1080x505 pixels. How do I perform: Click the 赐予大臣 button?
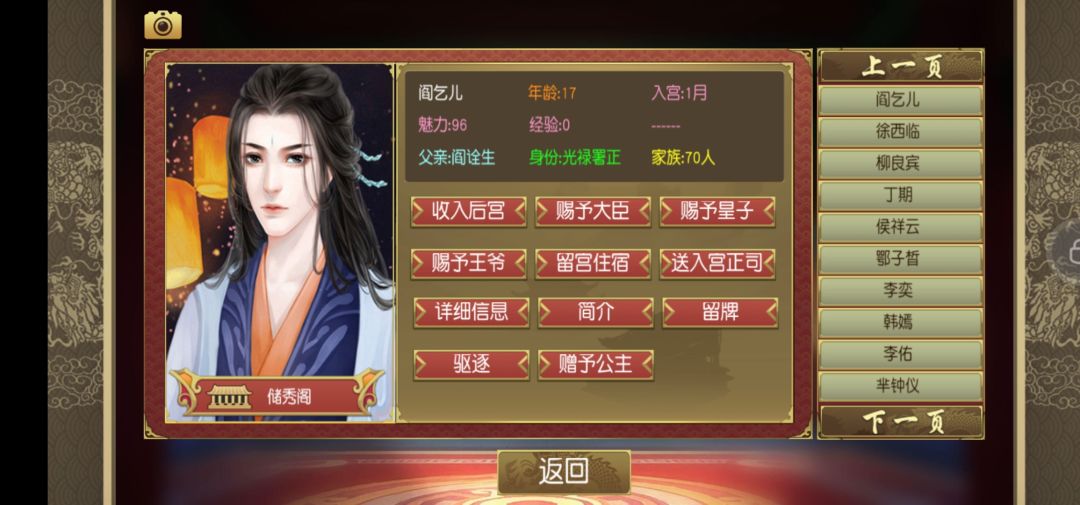tap(593, 212)
